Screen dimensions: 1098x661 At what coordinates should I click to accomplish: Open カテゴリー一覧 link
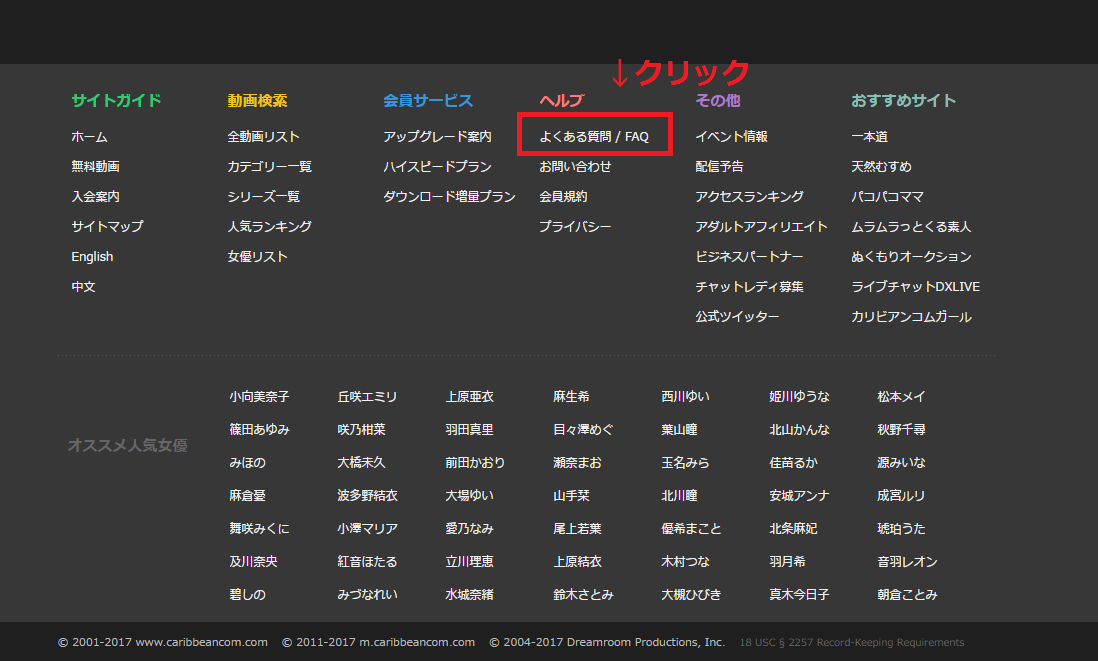tap(270, 167)
